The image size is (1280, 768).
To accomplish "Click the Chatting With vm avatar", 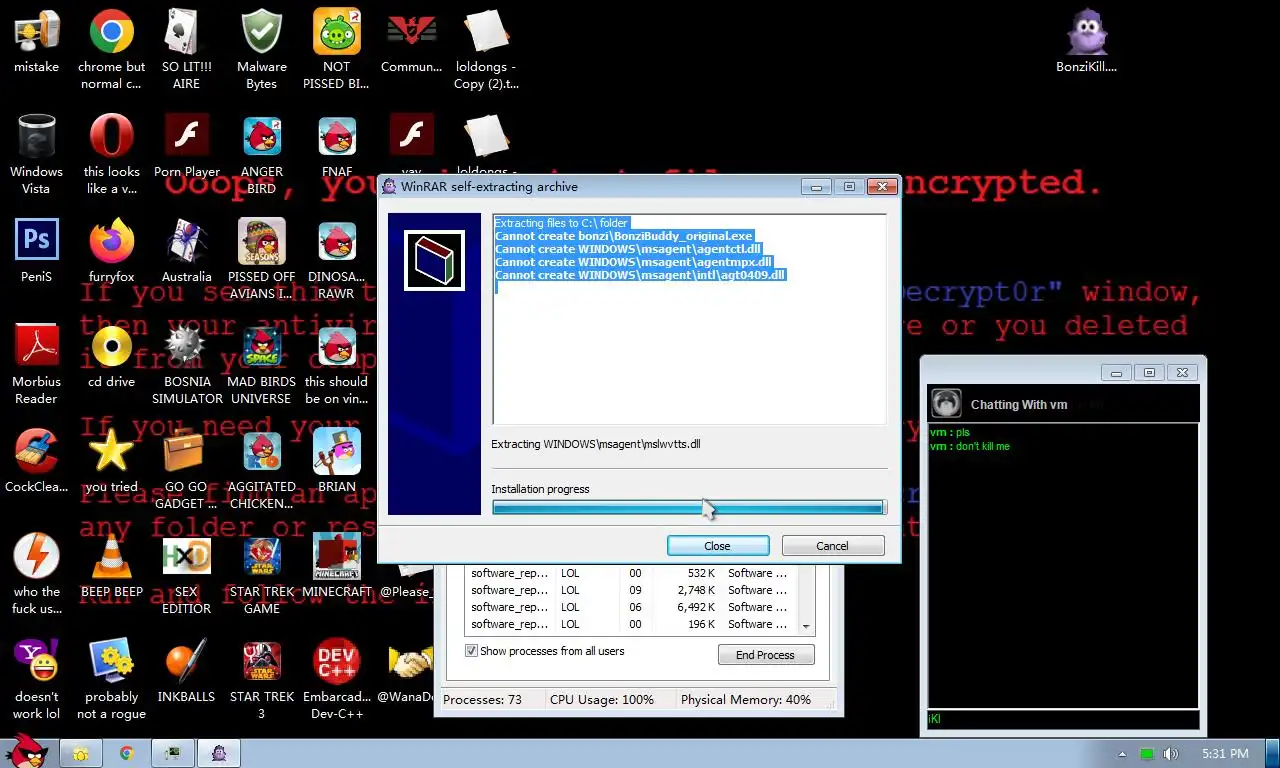I will point(946,403).
